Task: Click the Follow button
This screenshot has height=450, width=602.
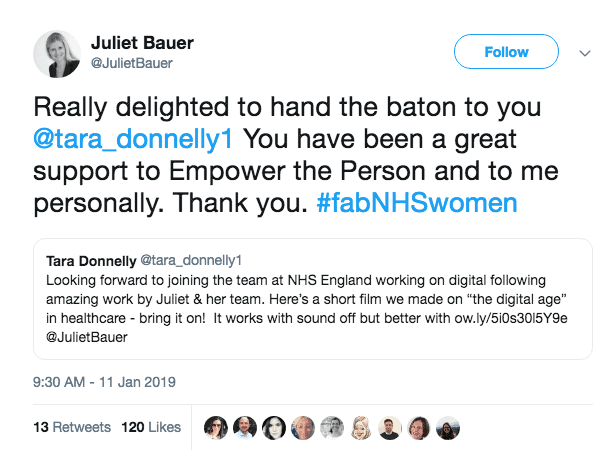Action: pos(506,52)
